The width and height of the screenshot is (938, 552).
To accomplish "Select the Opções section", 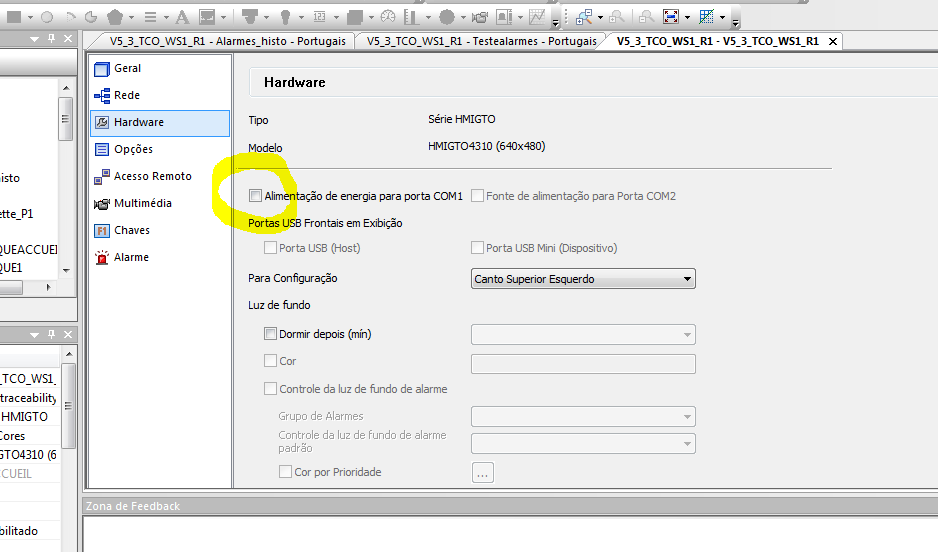I will click(x=133, y=149).
